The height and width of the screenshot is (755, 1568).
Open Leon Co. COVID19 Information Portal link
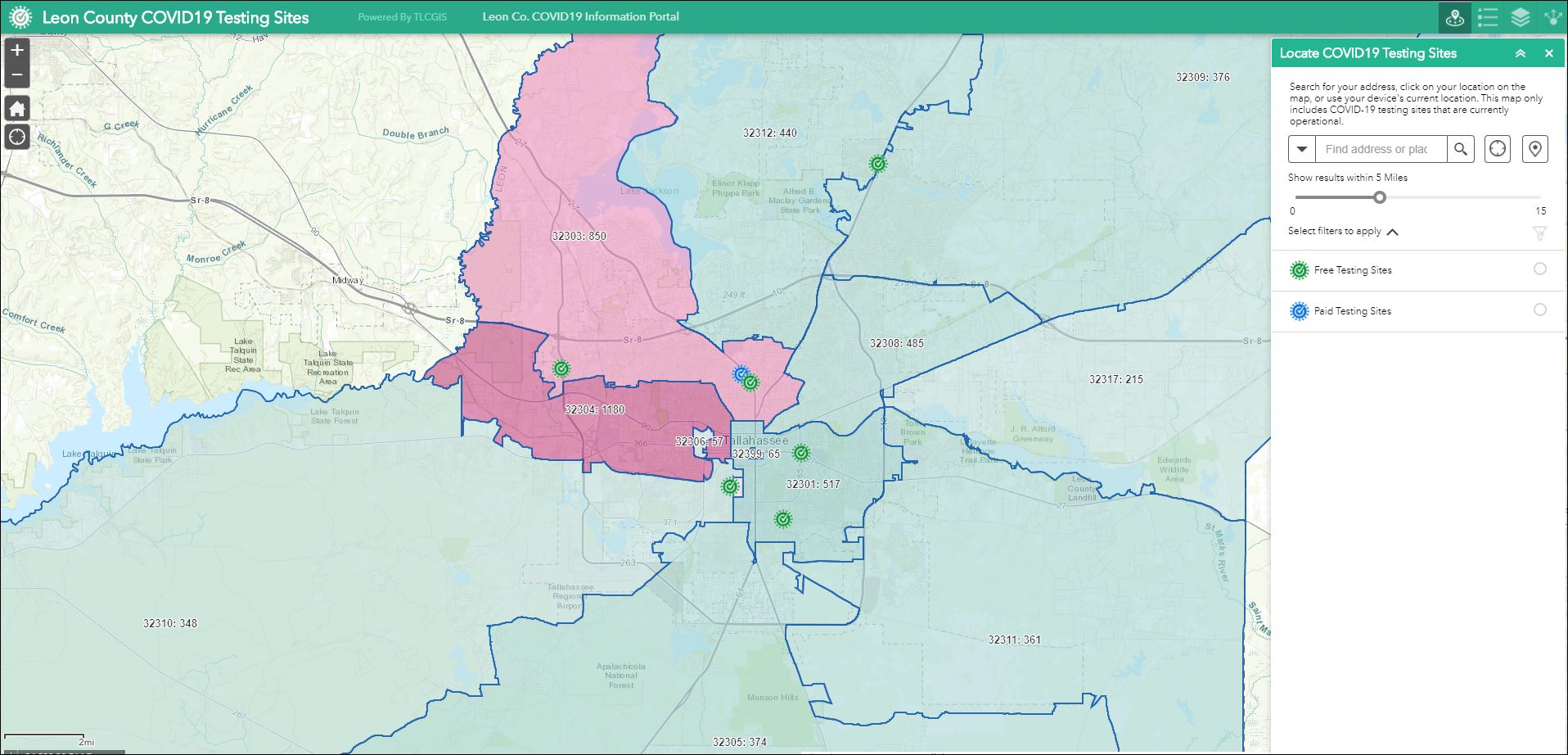click(x=580, y=16)
